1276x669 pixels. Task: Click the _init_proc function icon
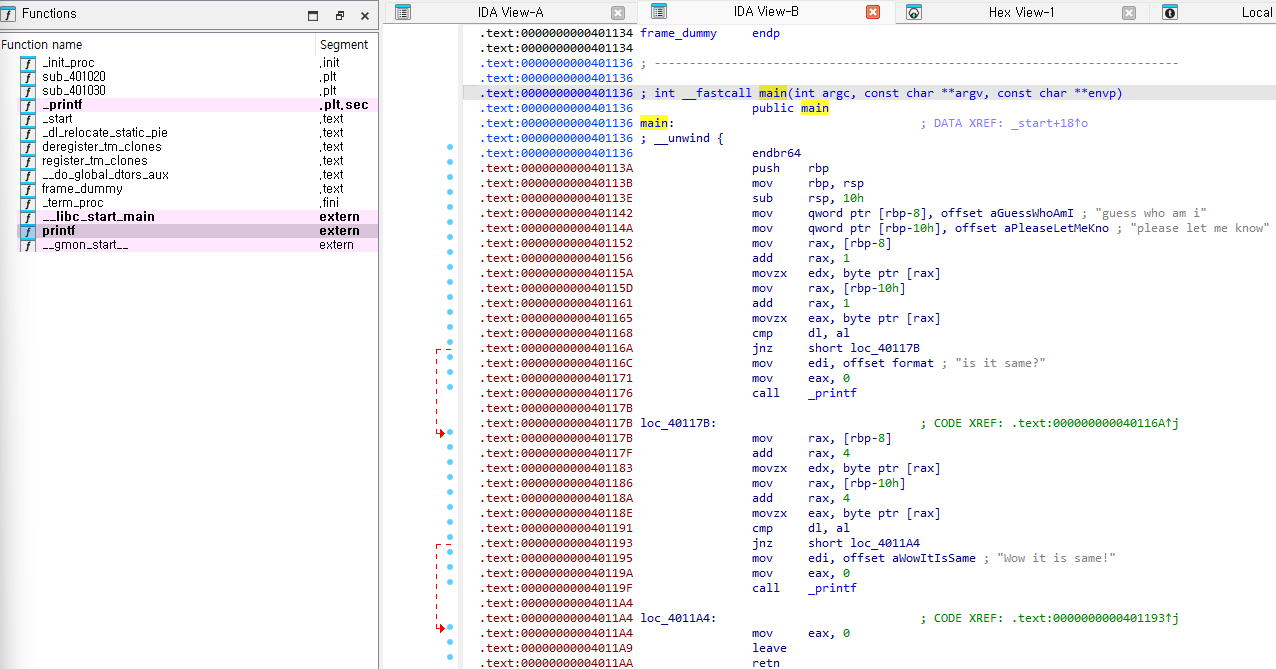[x=28, y=63]
